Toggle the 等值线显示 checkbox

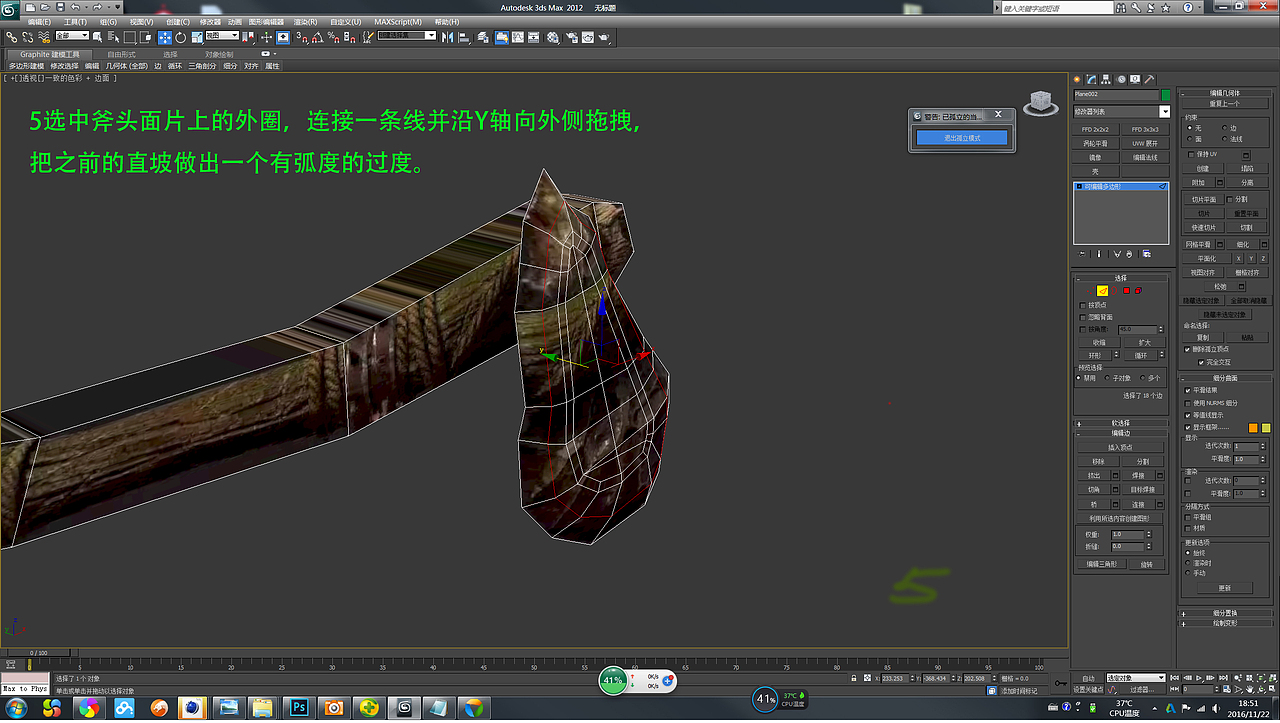[x=1188, y=415]
